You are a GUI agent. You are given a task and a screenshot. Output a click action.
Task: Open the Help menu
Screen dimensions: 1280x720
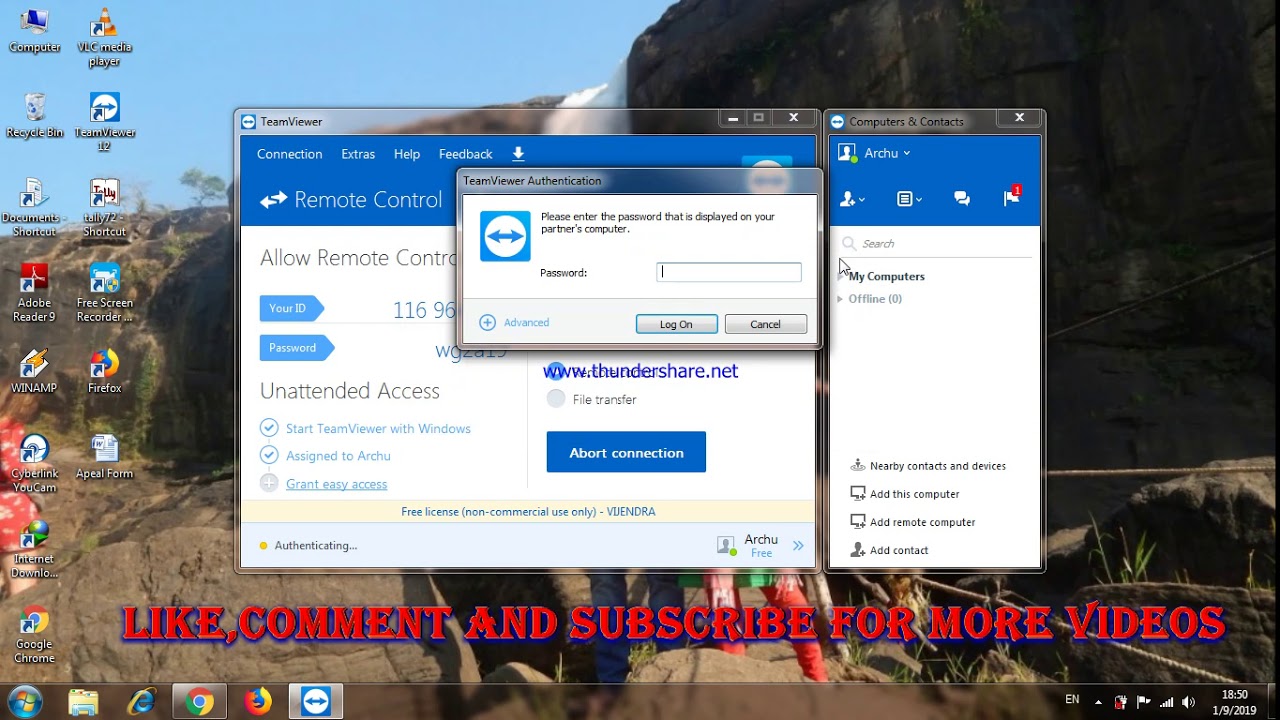coord(407,154)
